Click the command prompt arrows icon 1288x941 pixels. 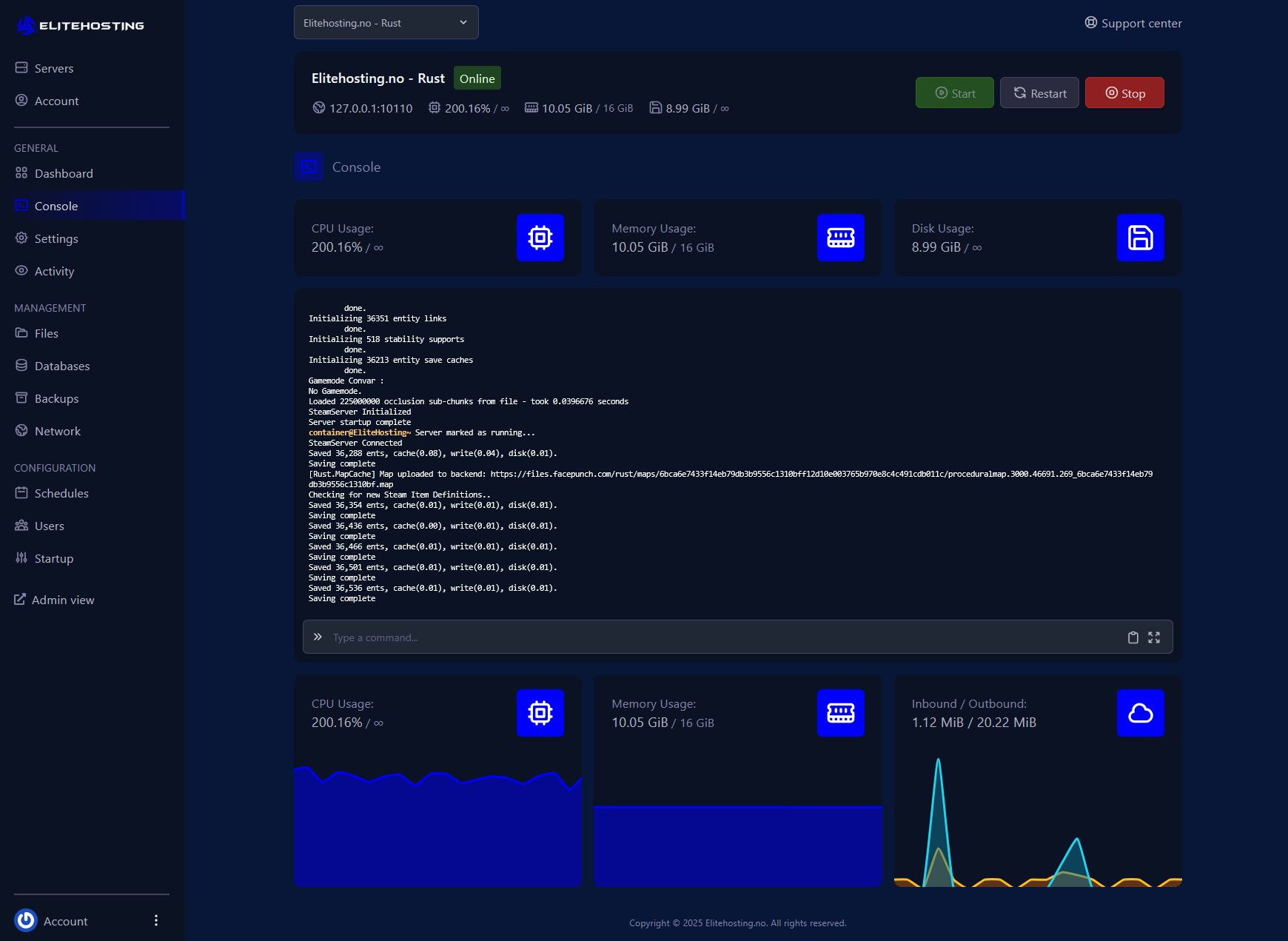point(318,637)
